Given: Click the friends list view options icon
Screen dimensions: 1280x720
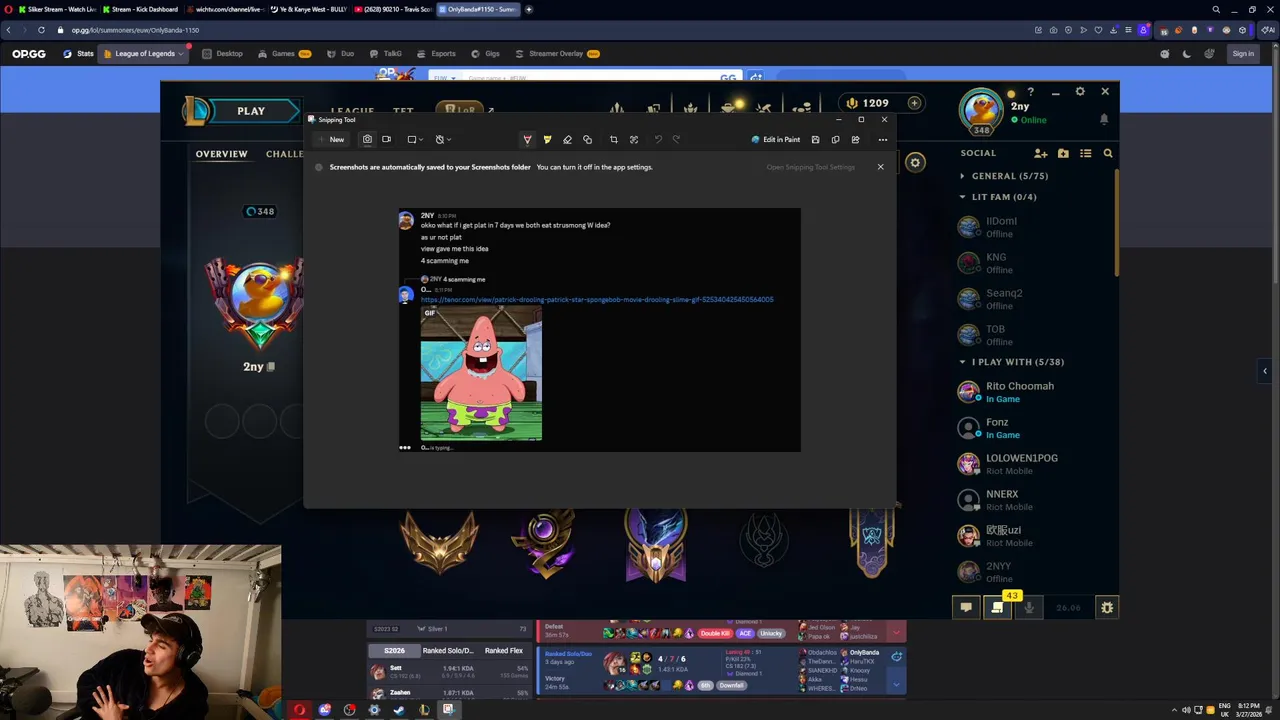Looking at the screenshot, I should 1085,153.
